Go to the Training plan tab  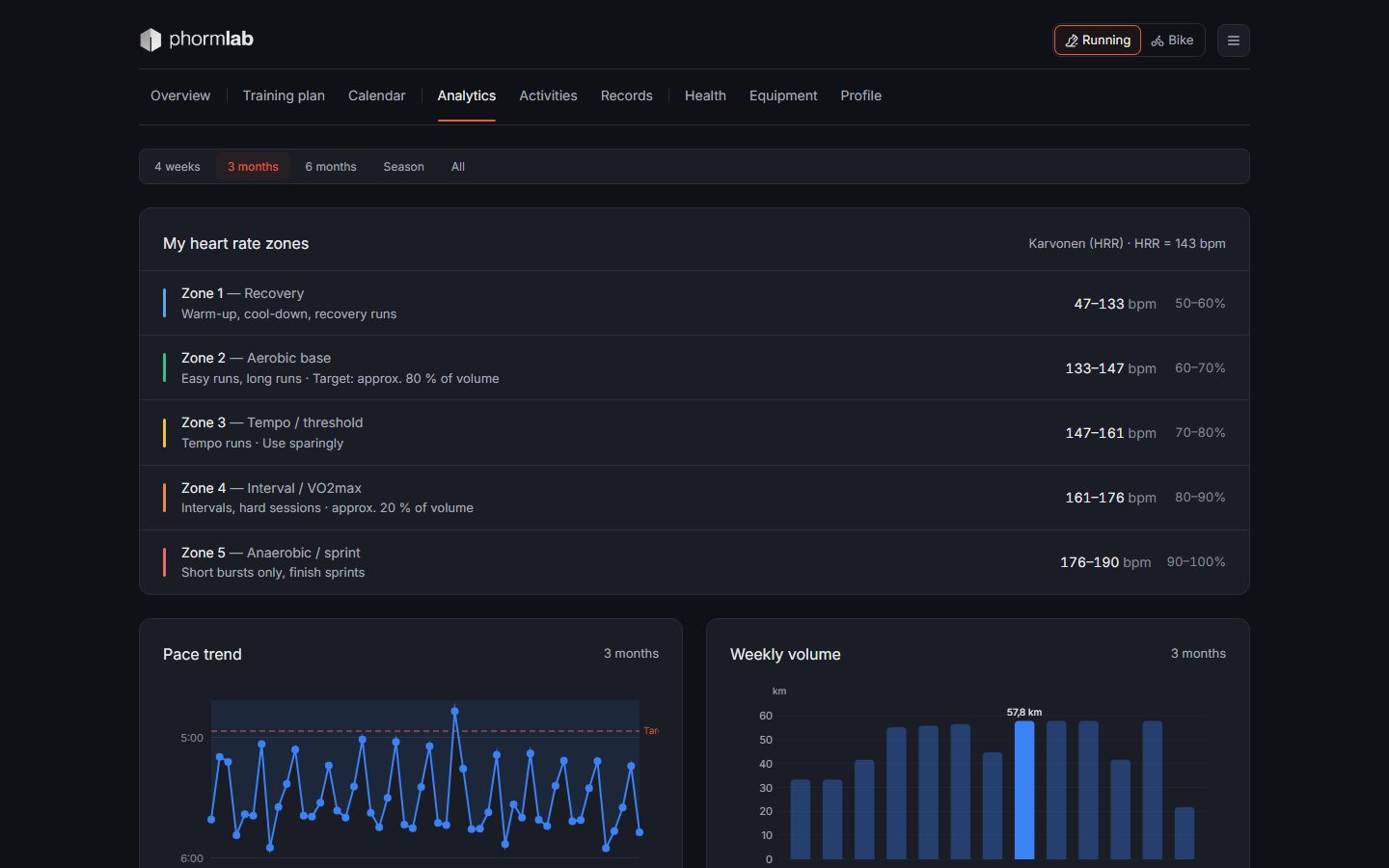(284, 95)
